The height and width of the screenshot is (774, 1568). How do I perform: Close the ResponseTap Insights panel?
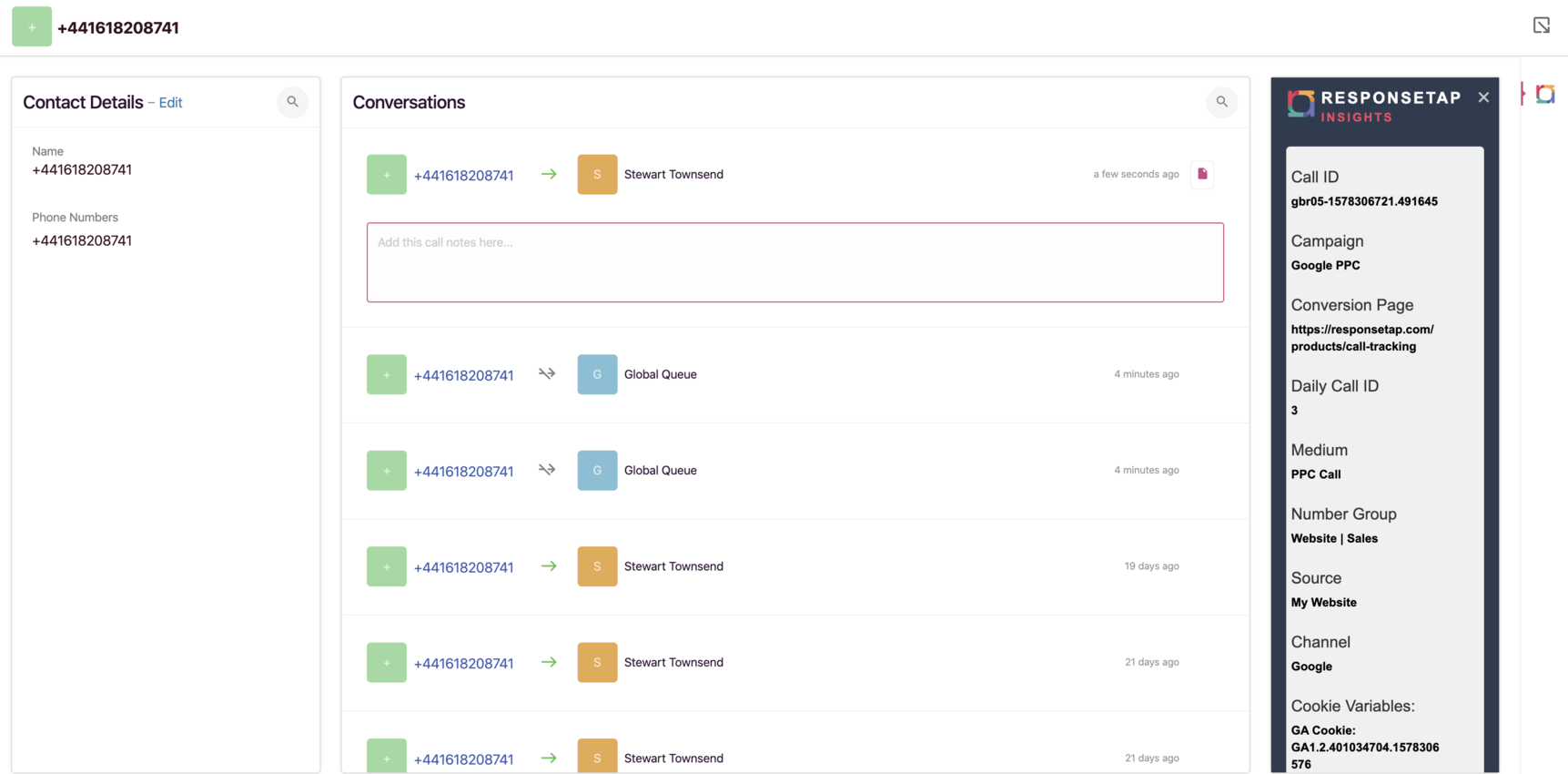click(x=1483, y=97)
